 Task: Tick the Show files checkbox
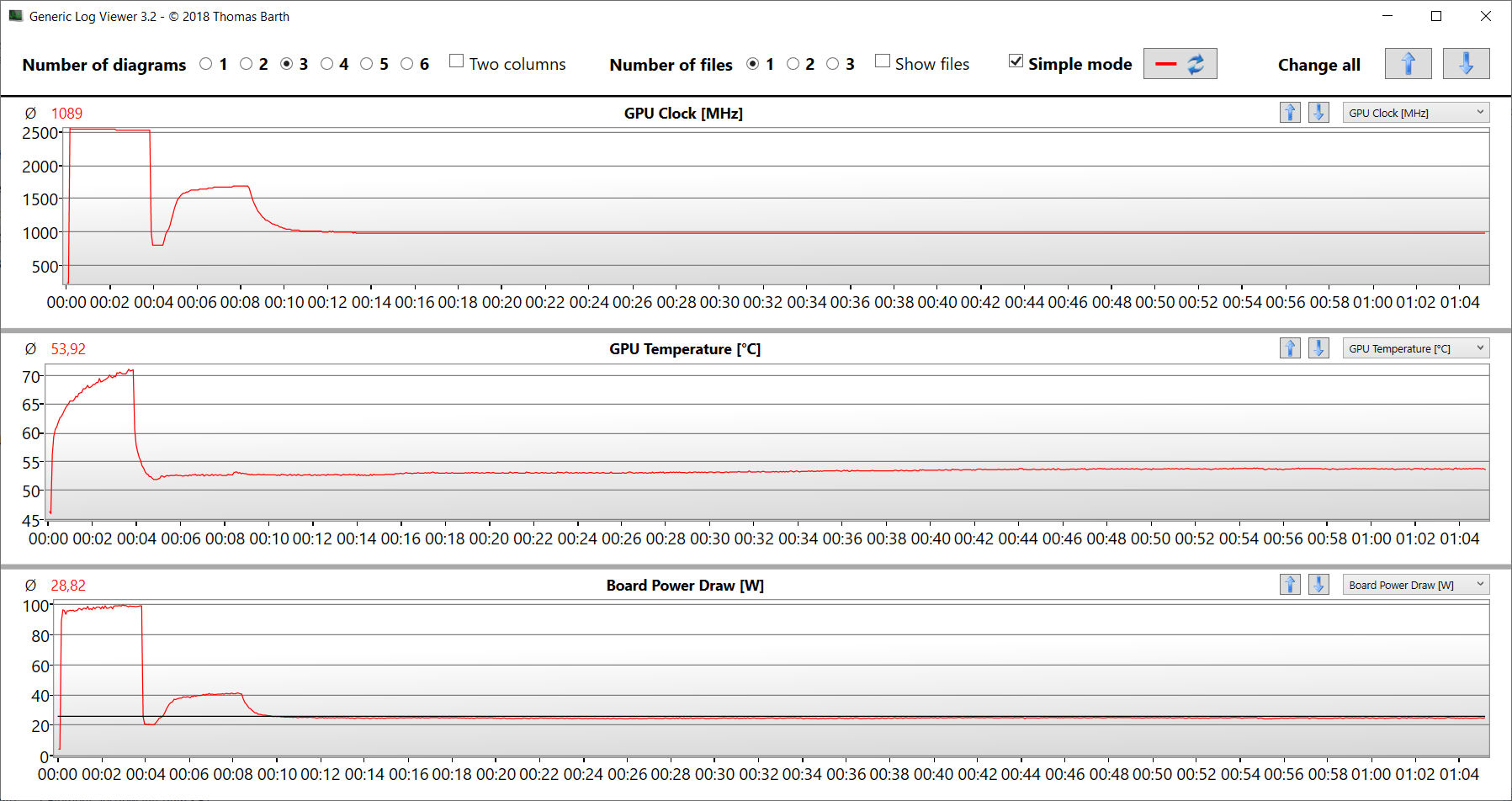pos(883,61)
